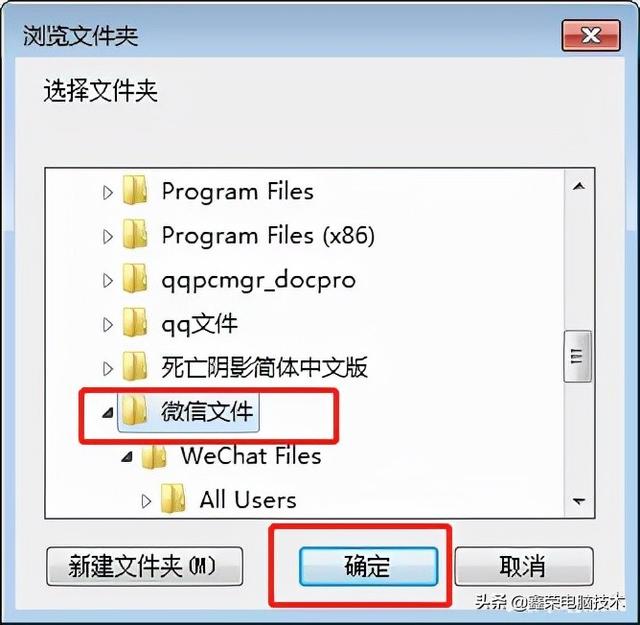The height and width of the screenshot is (625, 640).
Task: Select the 死亡阴影简体中文版 folder label
Action: [x=264, y=367]
